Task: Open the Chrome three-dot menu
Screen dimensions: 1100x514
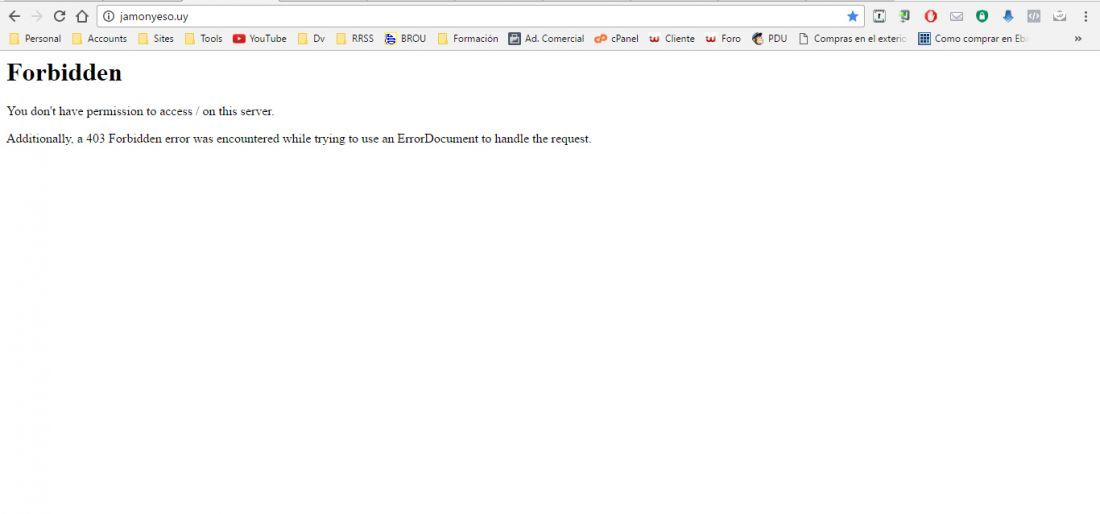Action: pyautogui.click(x=1085, y=16)
